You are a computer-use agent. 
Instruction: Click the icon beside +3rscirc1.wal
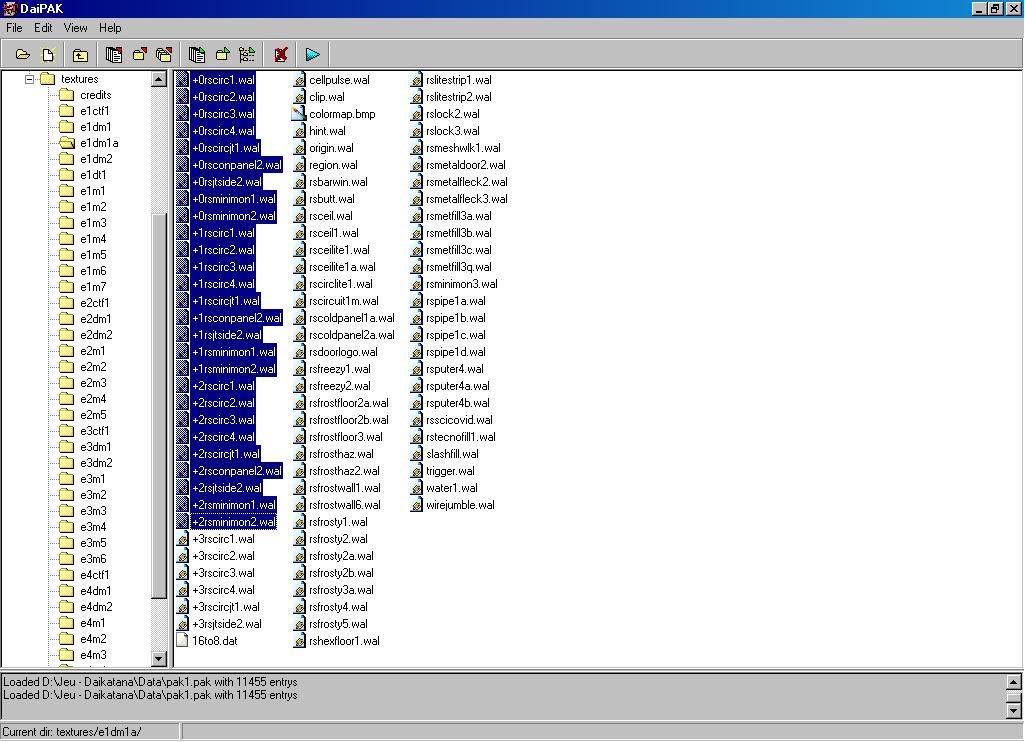click(x=182, y=539)
